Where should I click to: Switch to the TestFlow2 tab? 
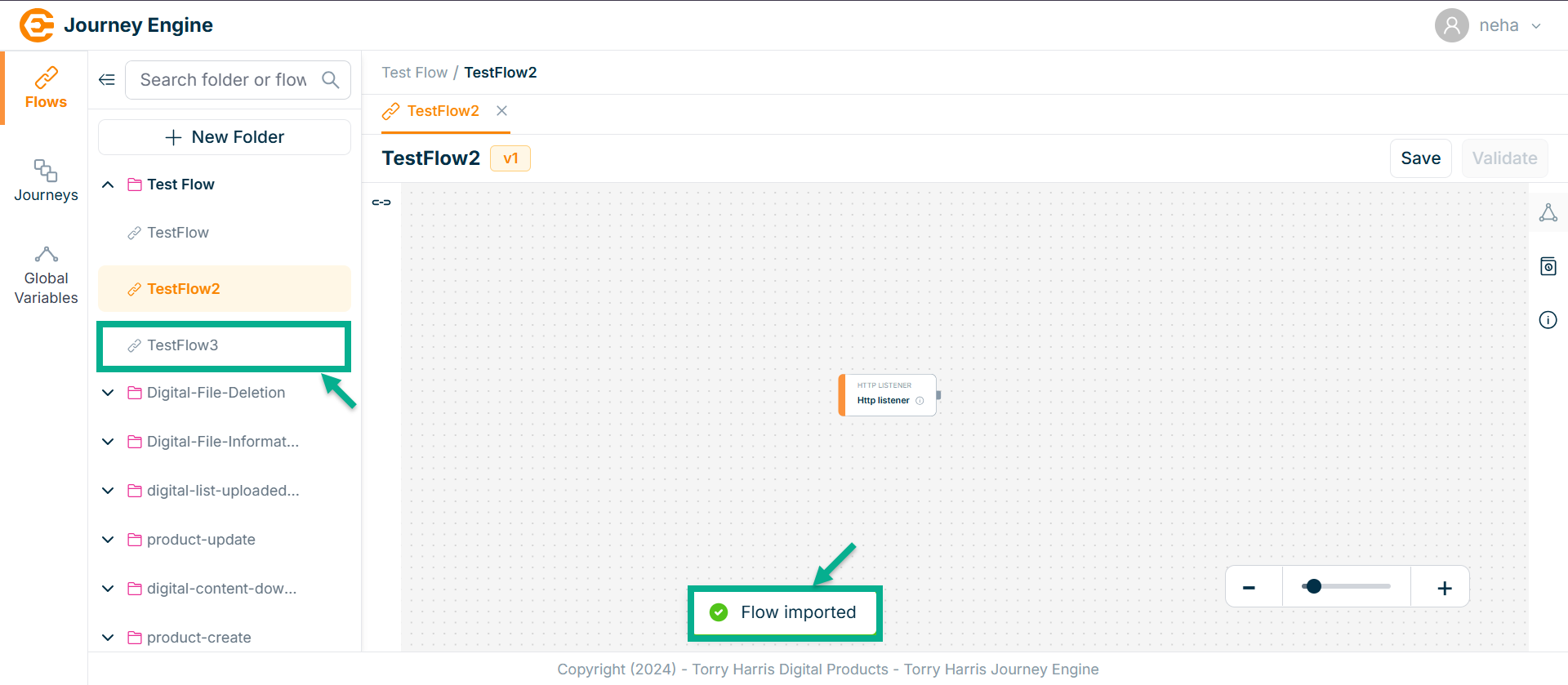(x=443, y=111)
